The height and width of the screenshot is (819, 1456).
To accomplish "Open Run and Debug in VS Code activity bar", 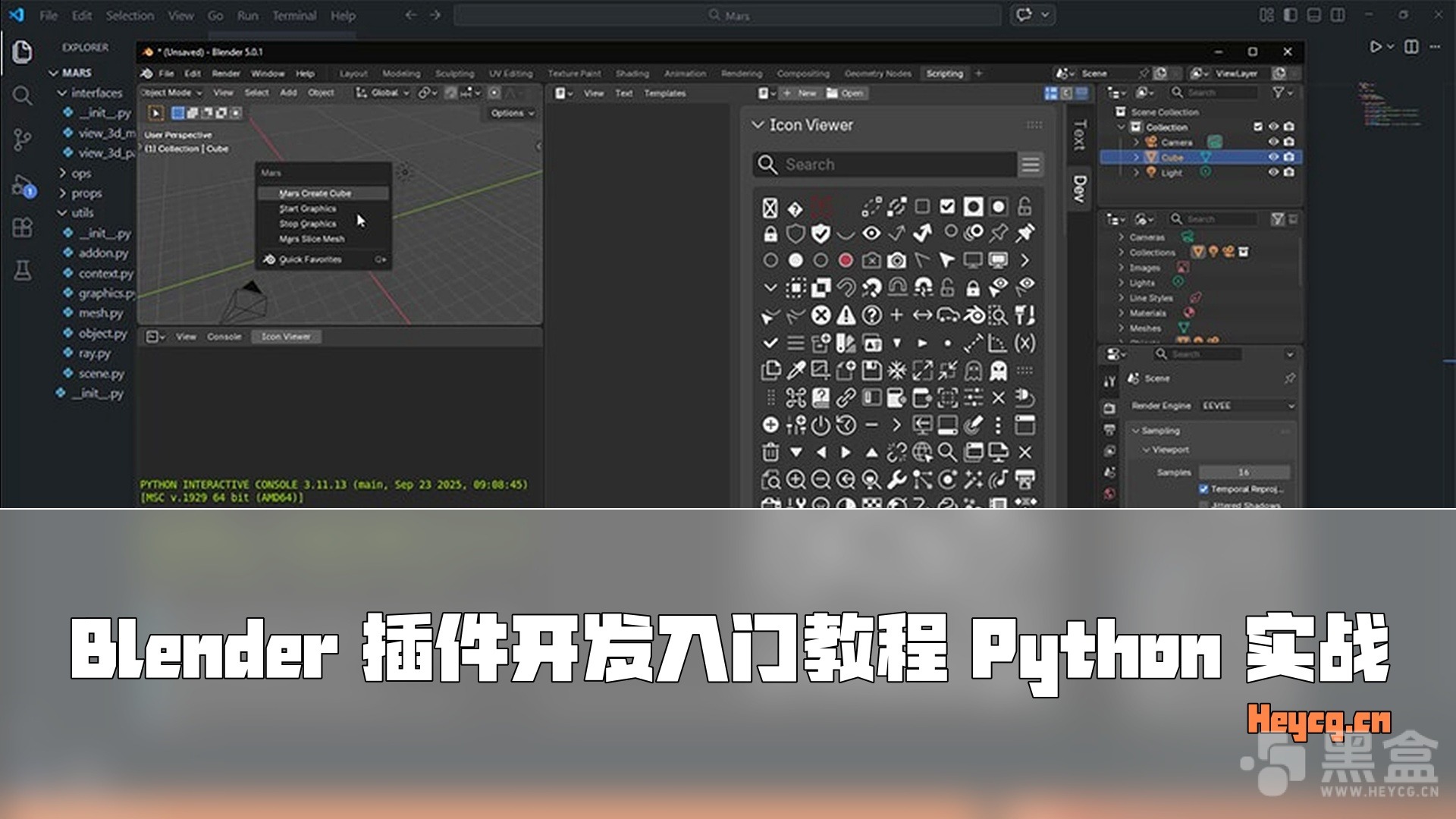I will [x=24, y=185].
